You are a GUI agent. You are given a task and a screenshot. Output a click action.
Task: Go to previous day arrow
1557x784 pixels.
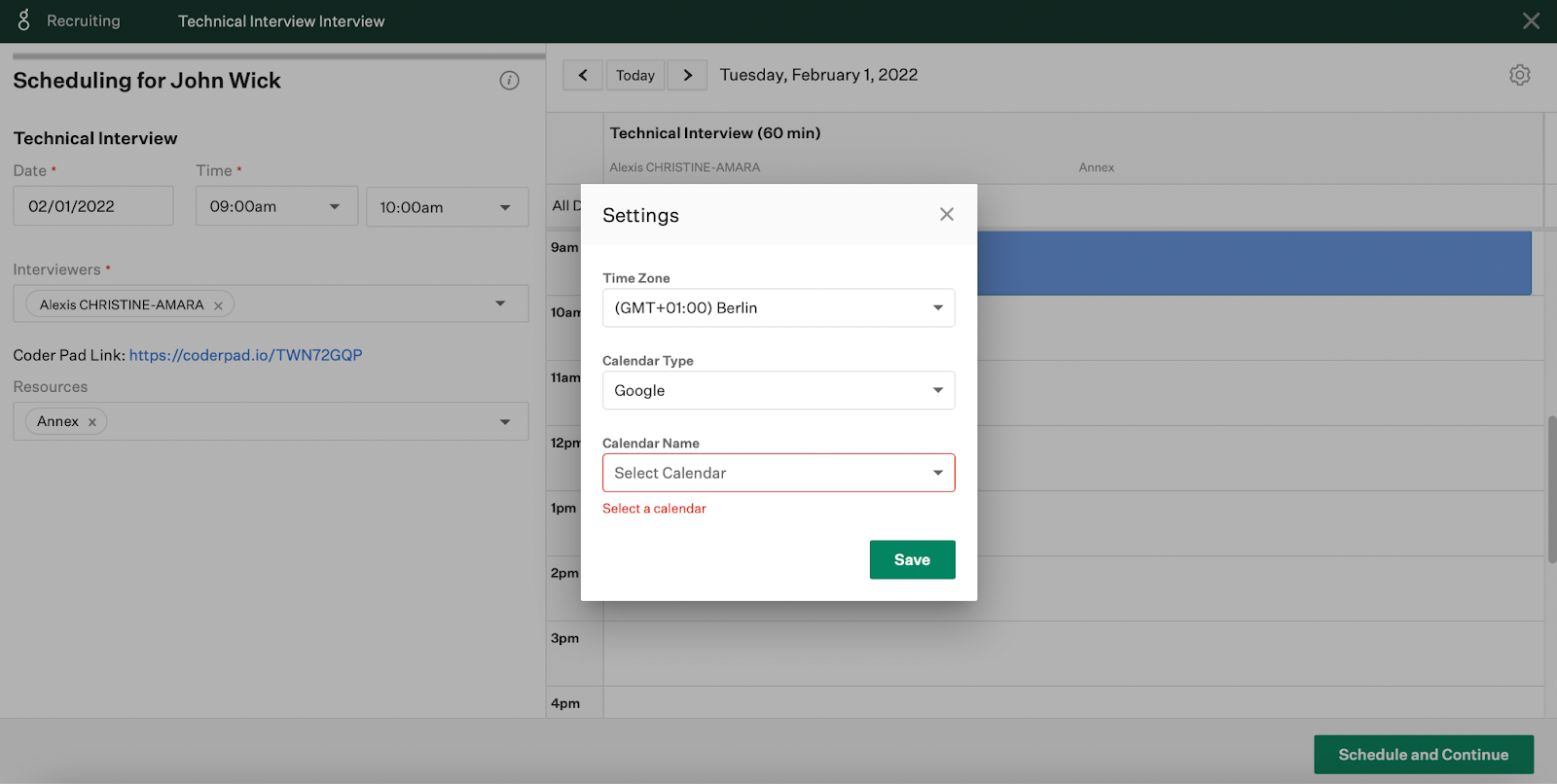tap(583, 75)
